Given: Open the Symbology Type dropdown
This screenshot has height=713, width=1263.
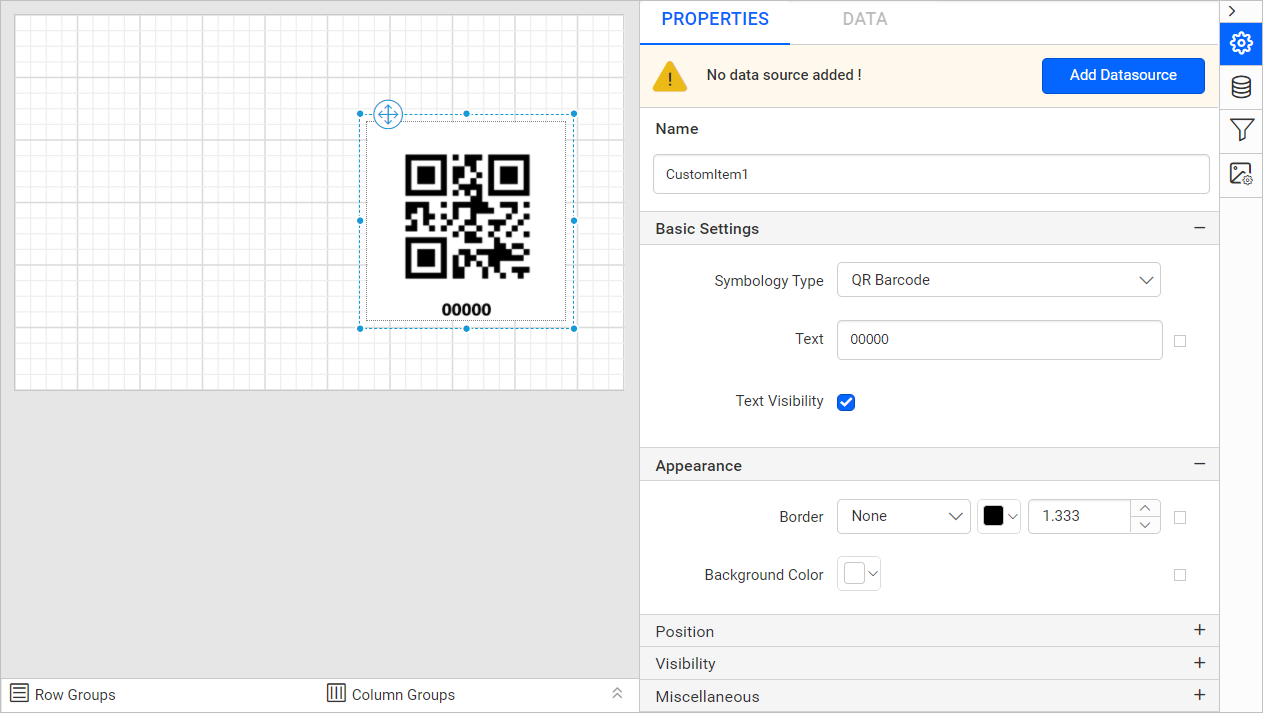Looking at the screenshot, I should pos(998,280).
